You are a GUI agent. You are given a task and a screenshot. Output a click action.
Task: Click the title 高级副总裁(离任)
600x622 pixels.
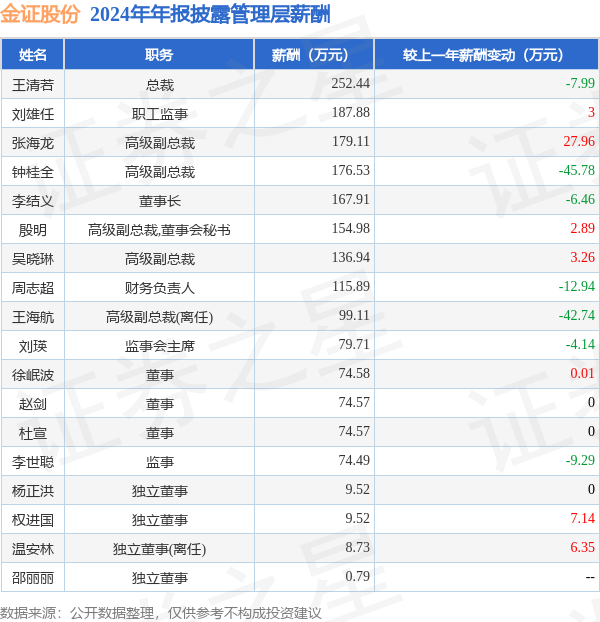159,317
